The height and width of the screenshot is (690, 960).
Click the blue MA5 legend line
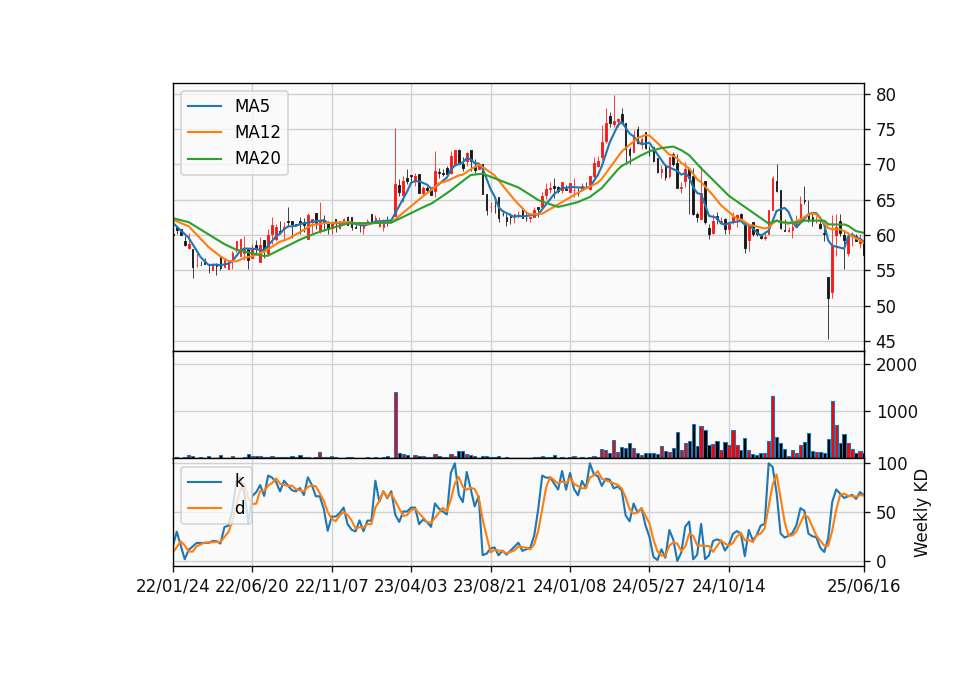click(x=204, y=106)
